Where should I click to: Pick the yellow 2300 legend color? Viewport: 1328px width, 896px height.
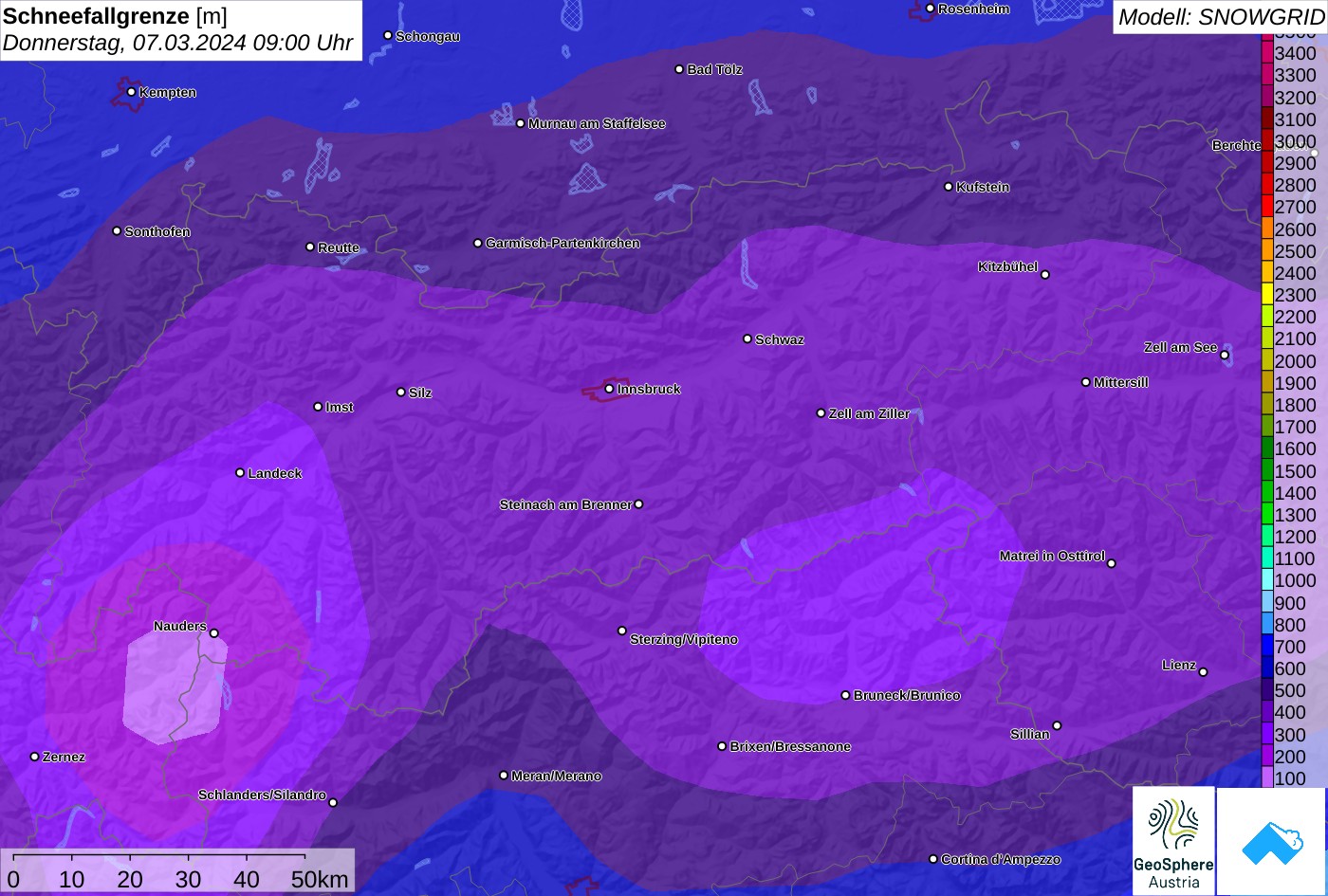1267,295
